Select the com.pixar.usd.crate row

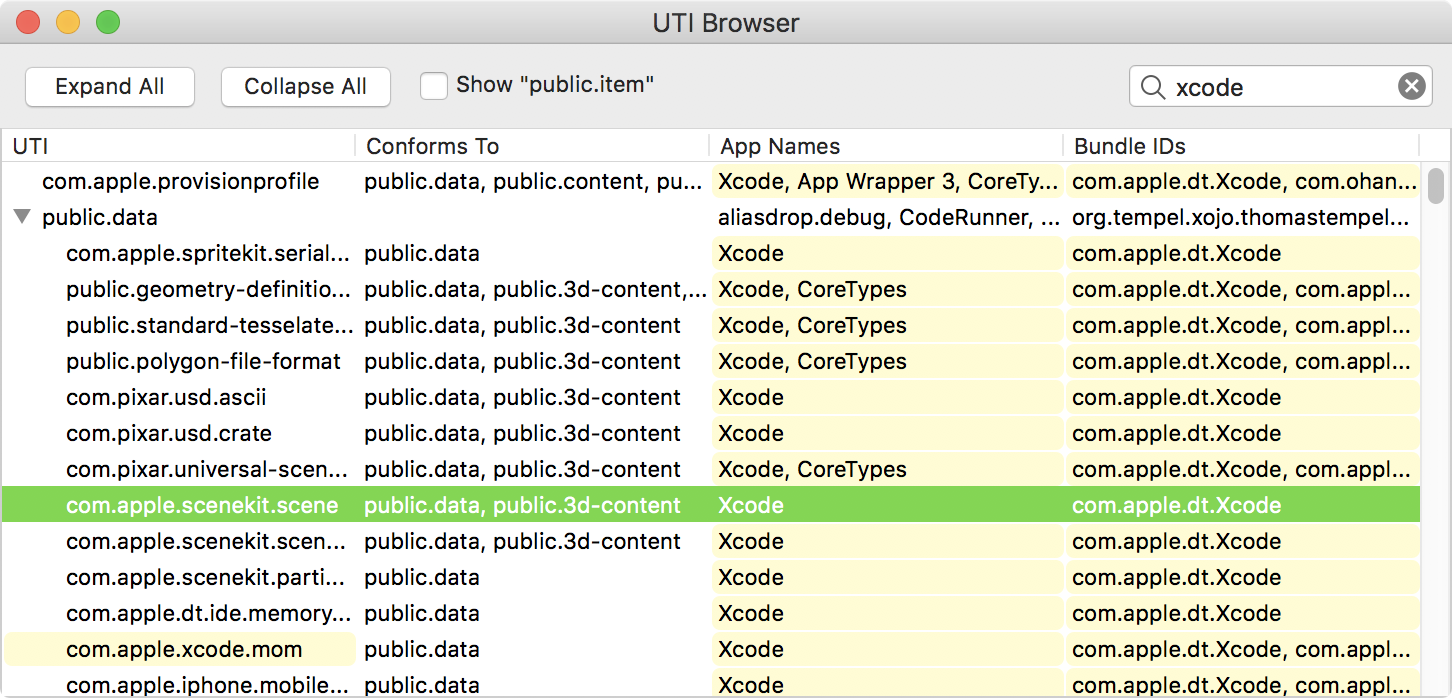click(x=711, y=433)
